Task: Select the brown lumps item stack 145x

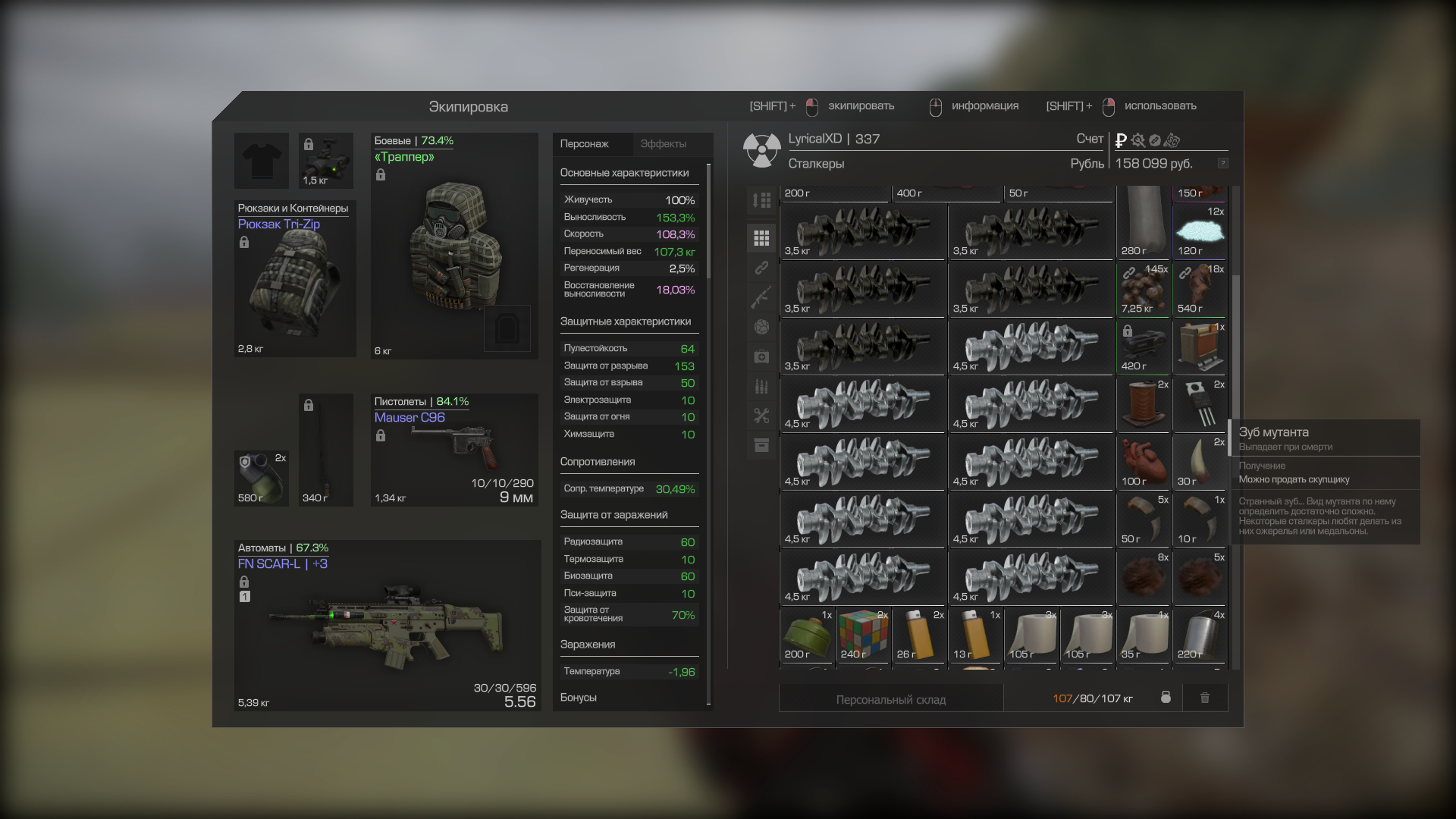Action: coord(1144,289)
